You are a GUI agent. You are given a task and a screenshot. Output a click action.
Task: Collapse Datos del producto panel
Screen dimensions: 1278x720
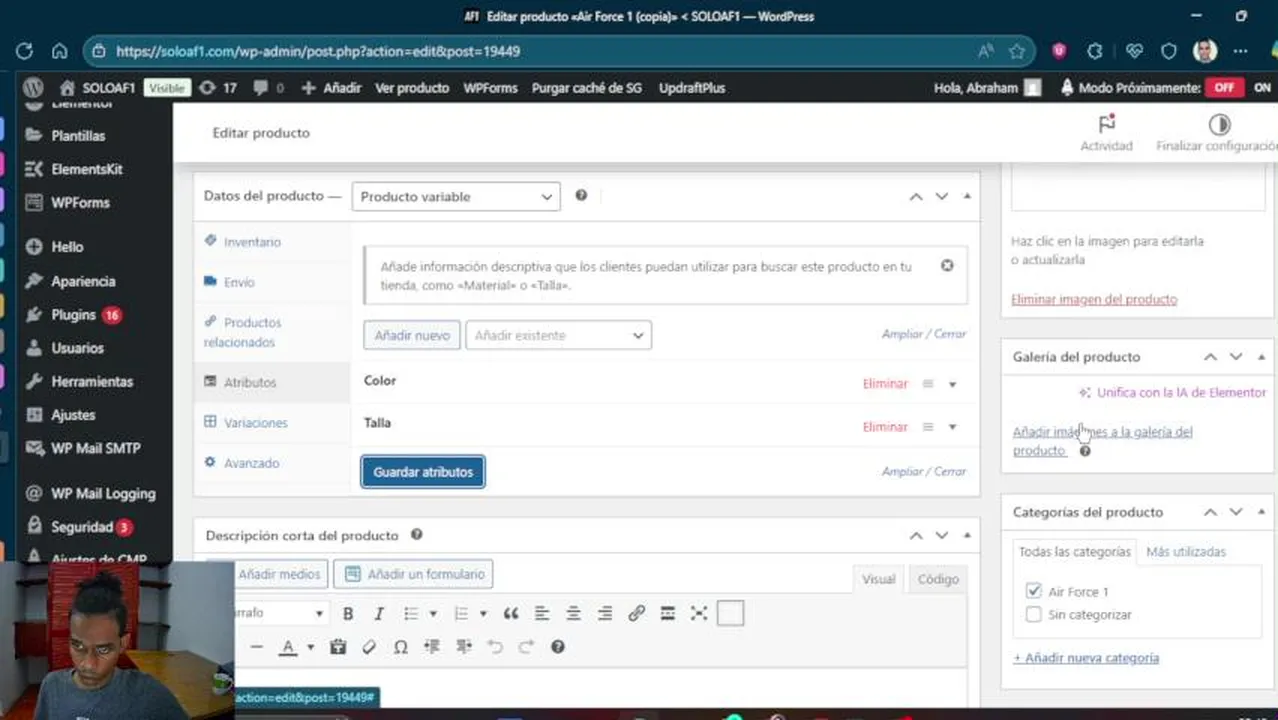pyautogui.click(x=967, y=196)
